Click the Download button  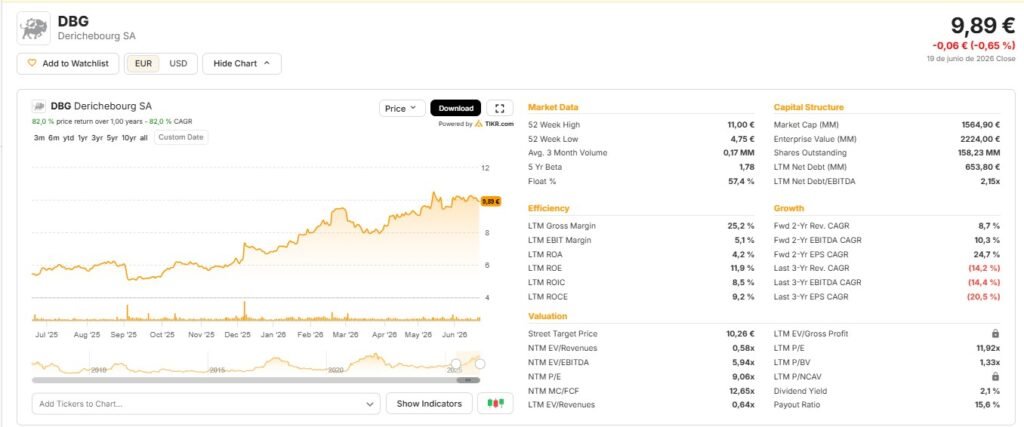point(456,108)
